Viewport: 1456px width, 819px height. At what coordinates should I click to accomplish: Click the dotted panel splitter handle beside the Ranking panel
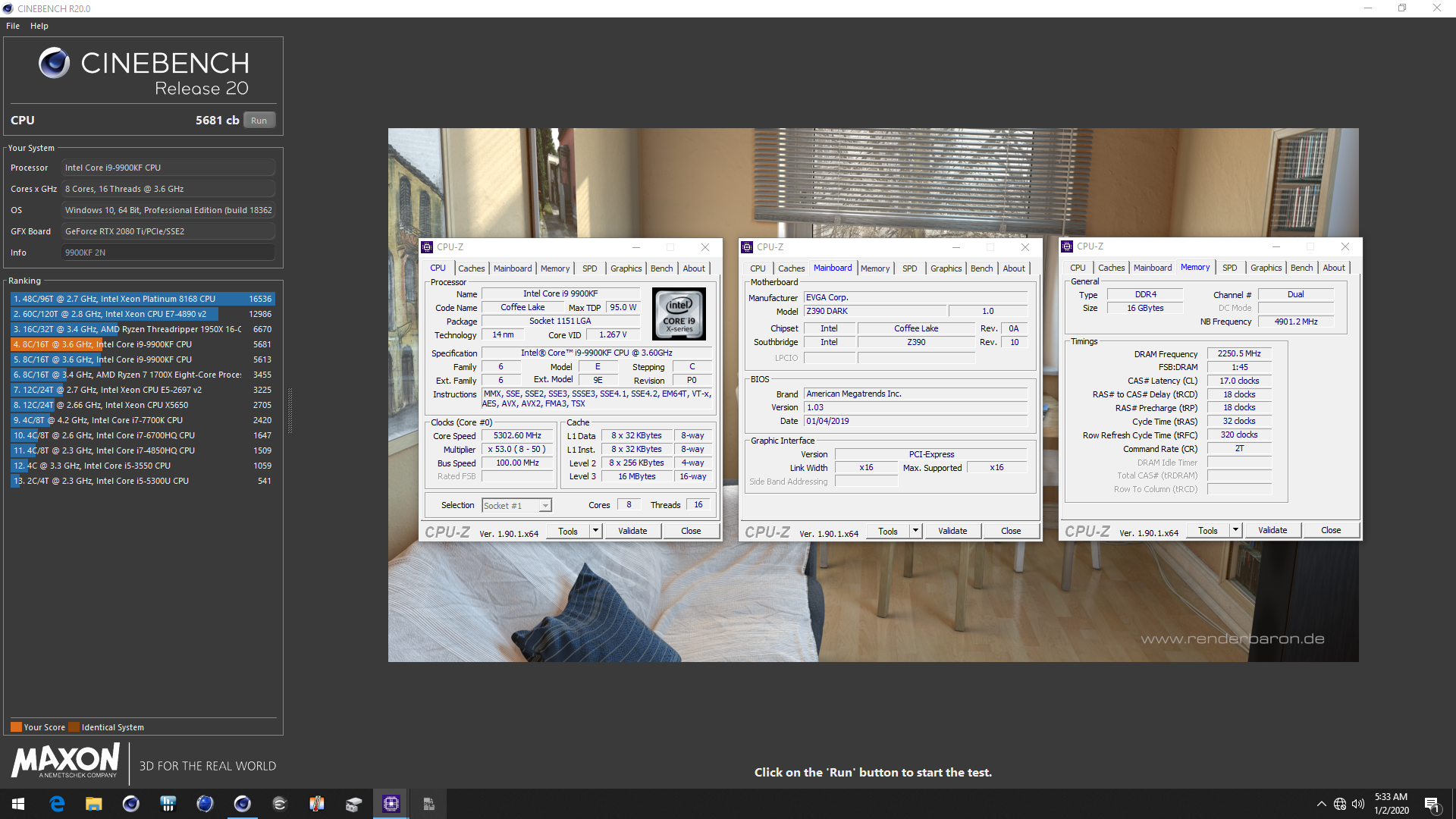(x=290, y=410)
